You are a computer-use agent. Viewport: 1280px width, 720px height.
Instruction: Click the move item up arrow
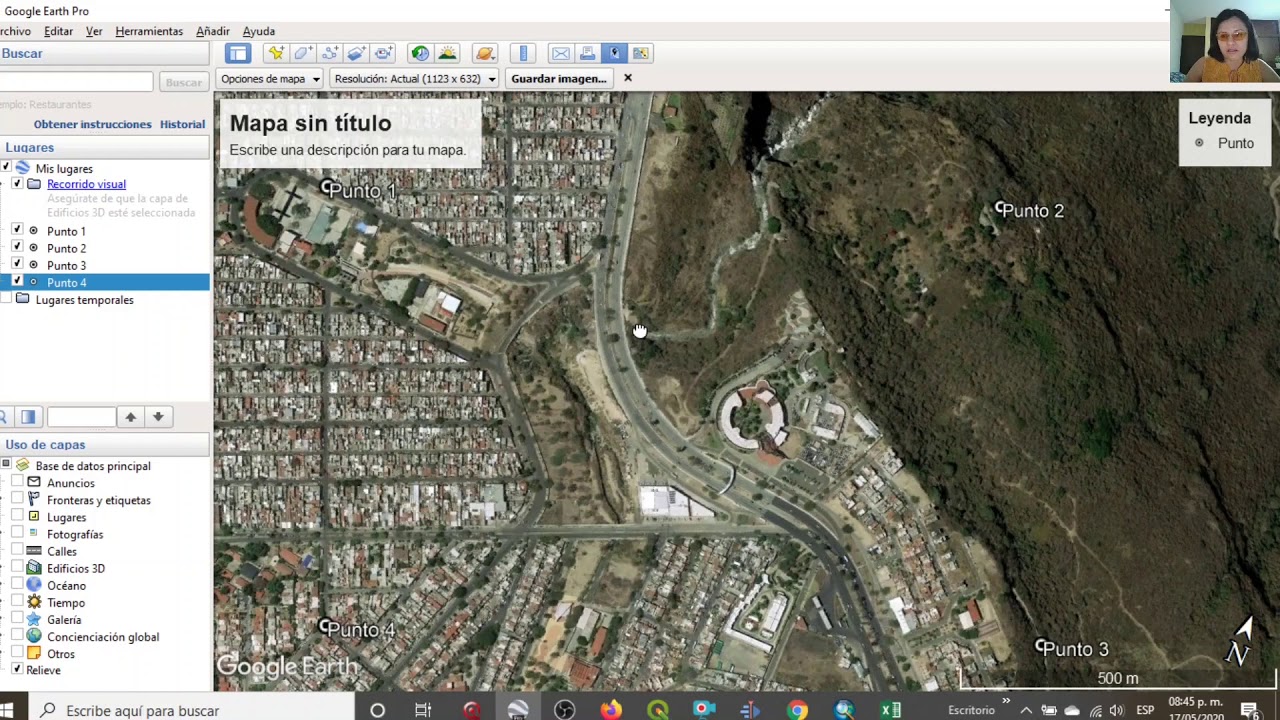click(x=130, y=417)
